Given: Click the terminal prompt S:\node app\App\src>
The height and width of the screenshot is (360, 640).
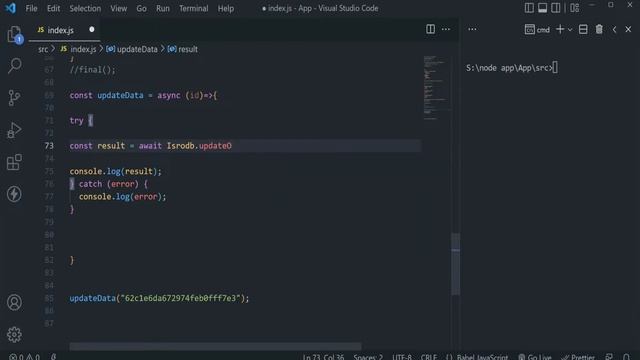Looking at the screenshot, I should (x=509, y=68).
